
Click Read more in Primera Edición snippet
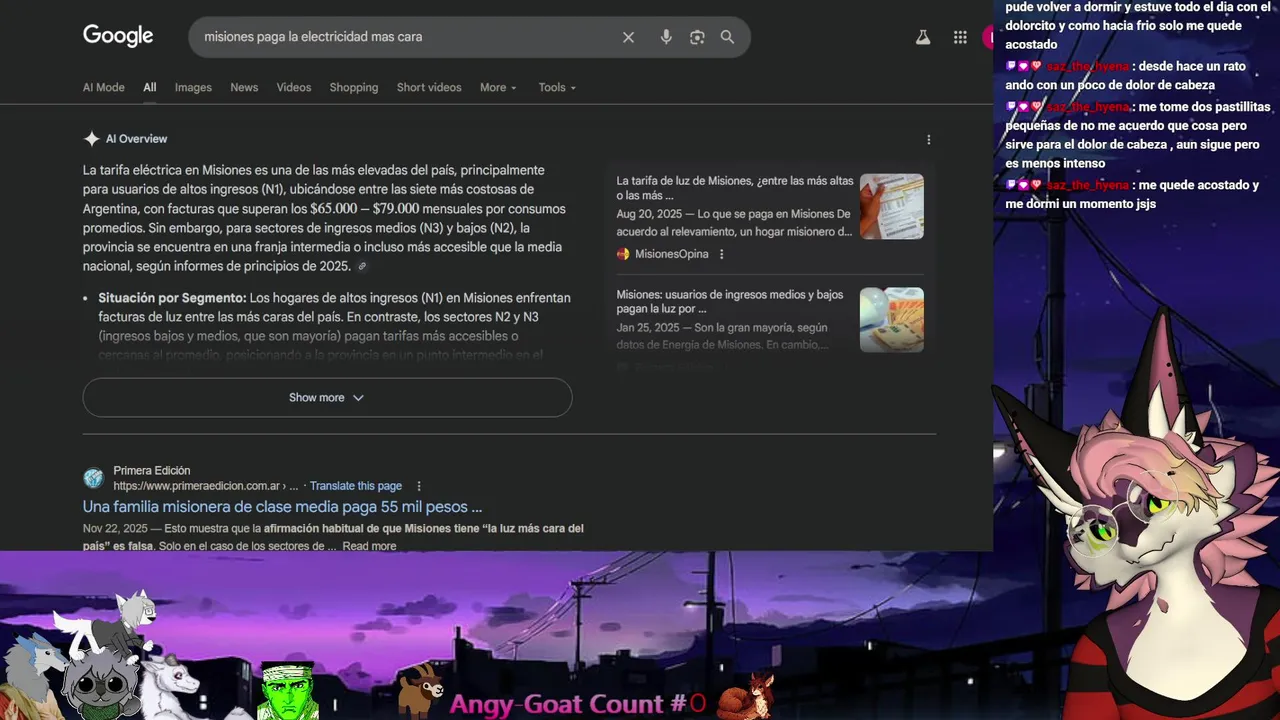click(x=369, y=546)
